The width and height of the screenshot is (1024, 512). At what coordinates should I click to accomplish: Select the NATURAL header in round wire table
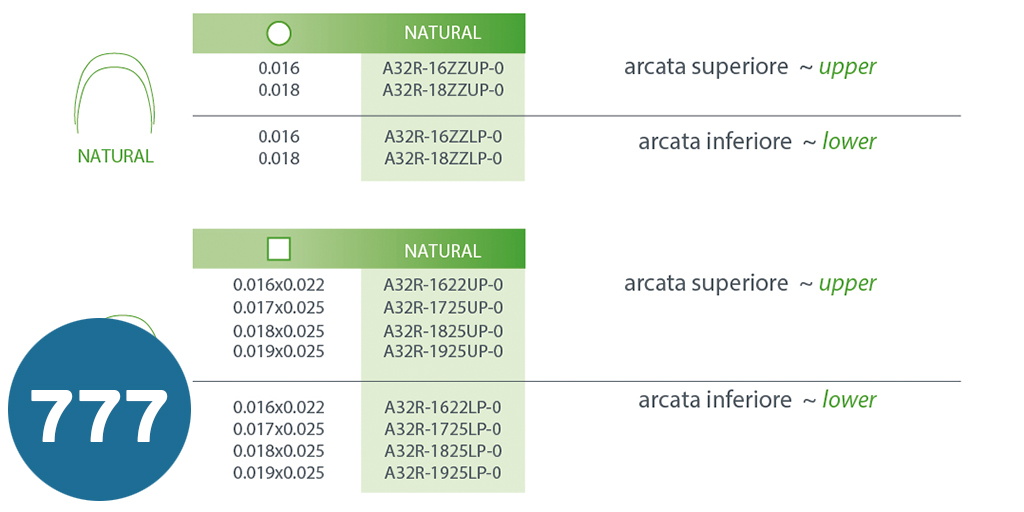442,33
